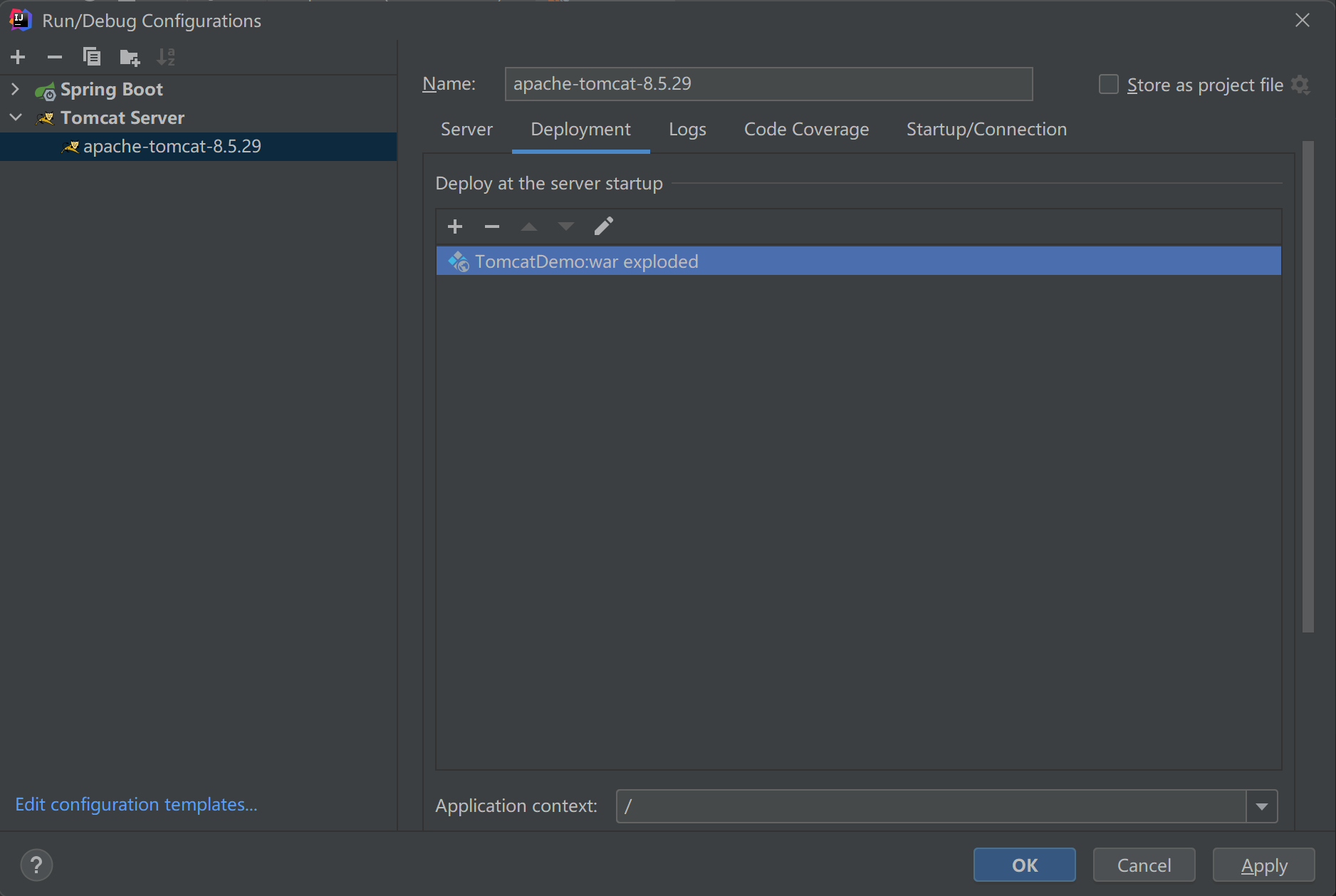Image resolution: width=1336 pixels, height=896 pixels.
Task: Open the Logs tab
Action: (687, 129)
